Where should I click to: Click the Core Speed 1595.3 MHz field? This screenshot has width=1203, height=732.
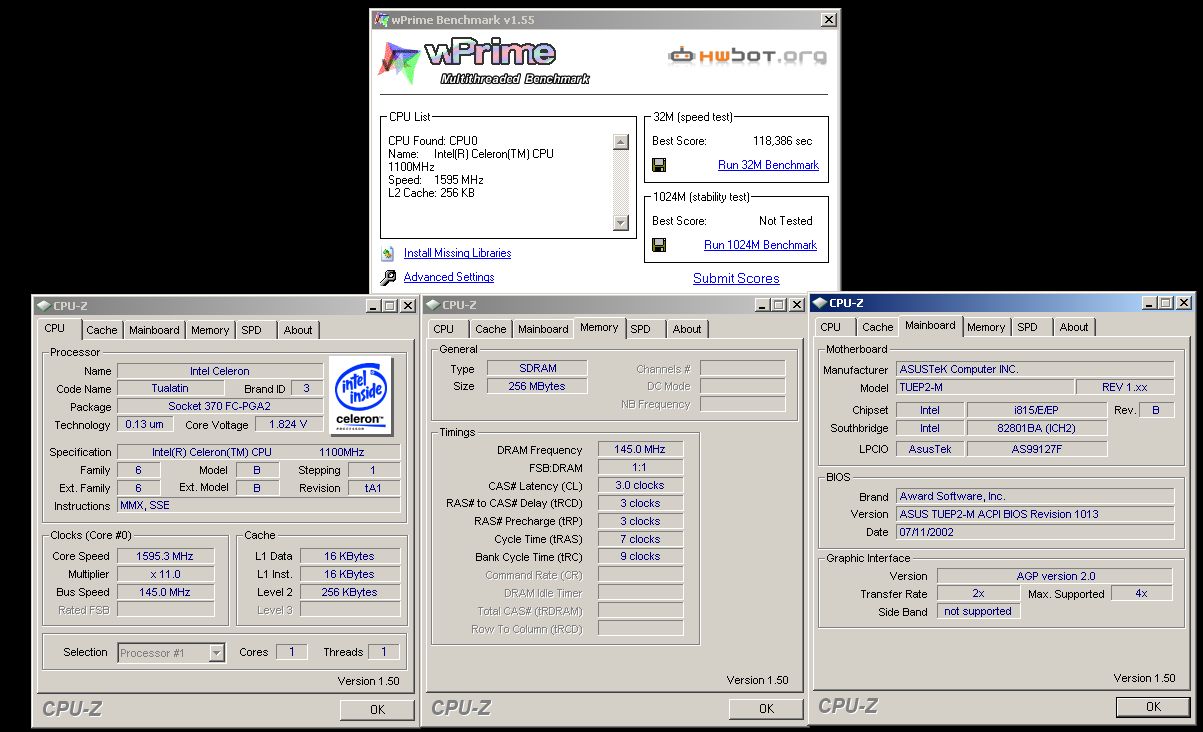point(165,556)
